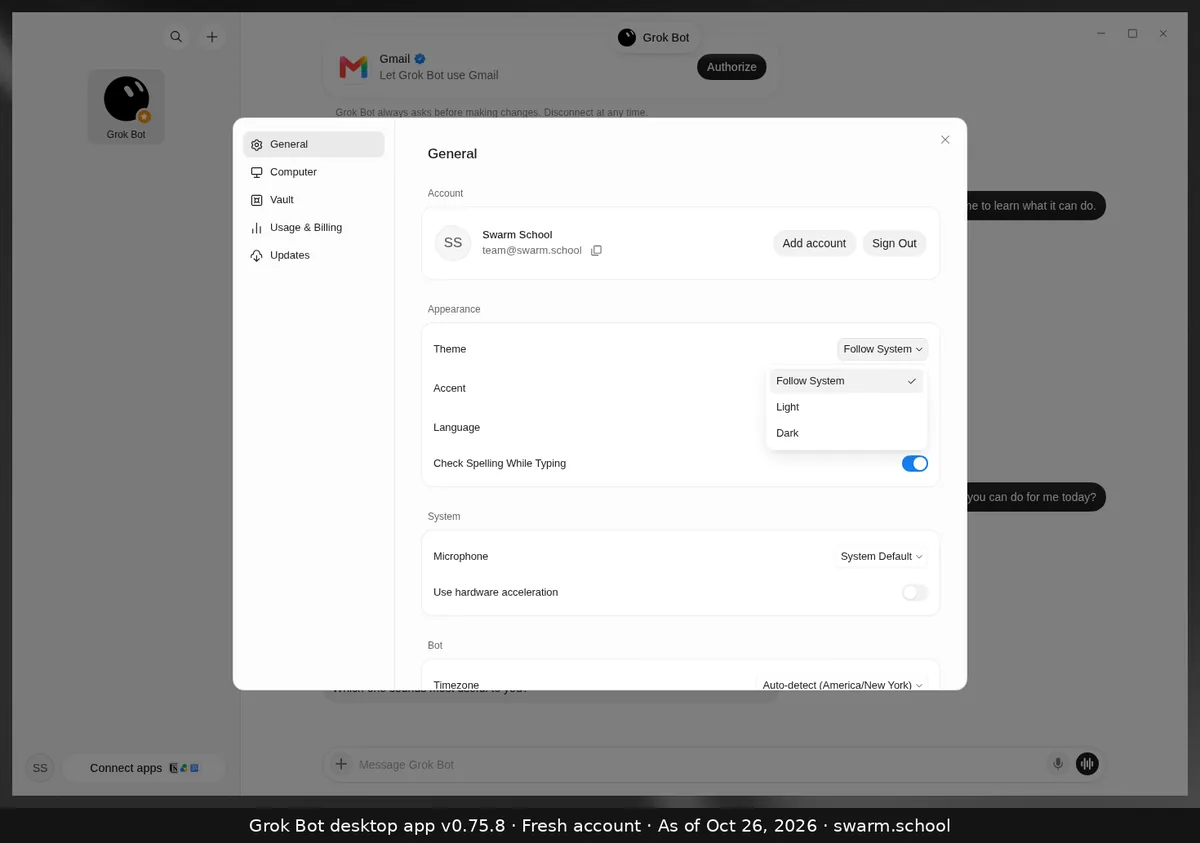Click the Gmail logo icon
Image resolution: width=1200 pixels, height=843 pixels.
[x=353, y=67]
